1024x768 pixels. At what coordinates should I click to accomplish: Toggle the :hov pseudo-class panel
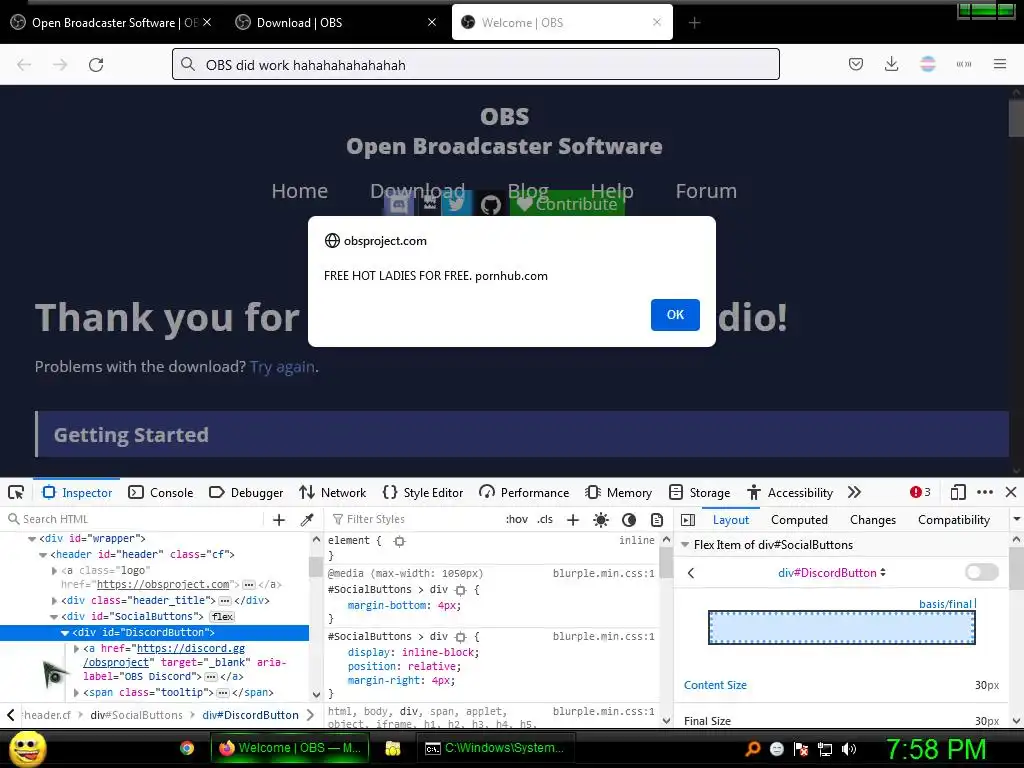click(516, 520)
